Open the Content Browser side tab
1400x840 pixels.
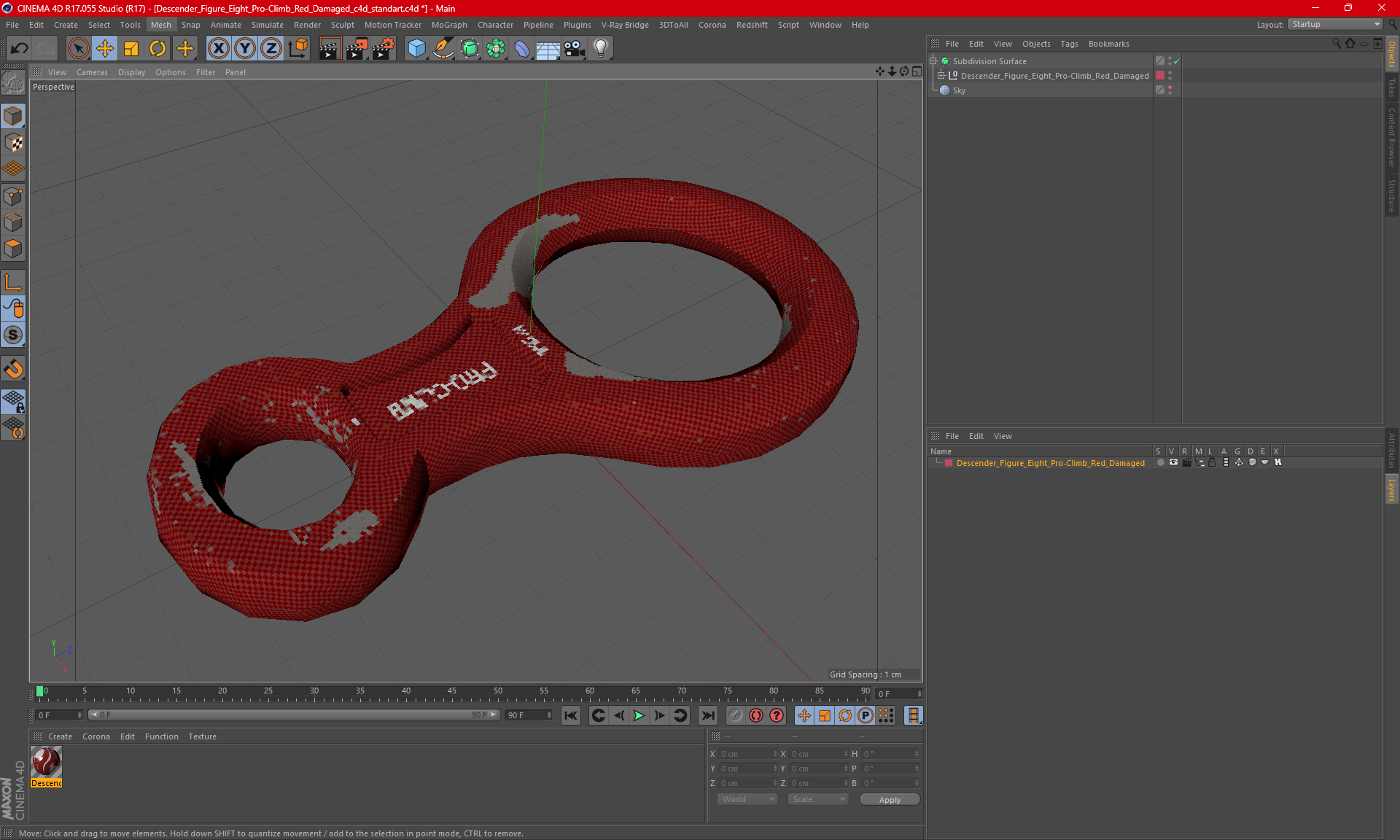tap(1391, 137)
